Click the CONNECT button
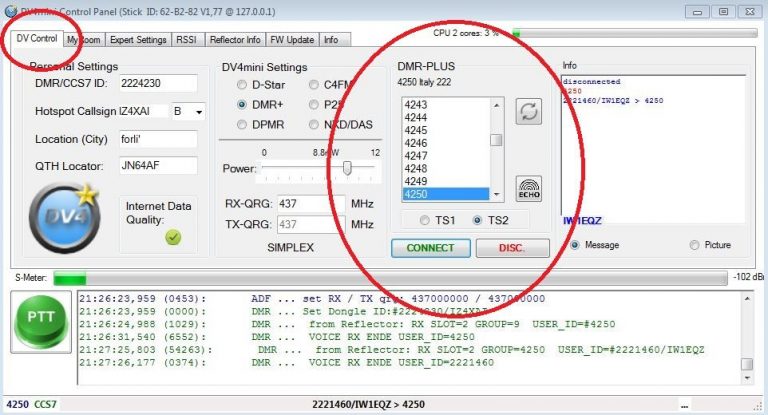 (431, 248)
